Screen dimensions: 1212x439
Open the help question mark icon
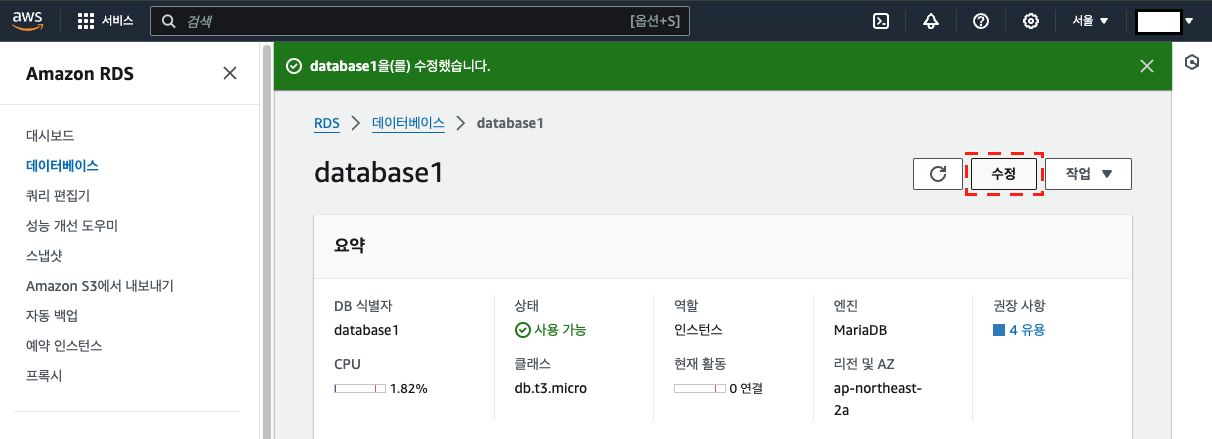[981, 20]
